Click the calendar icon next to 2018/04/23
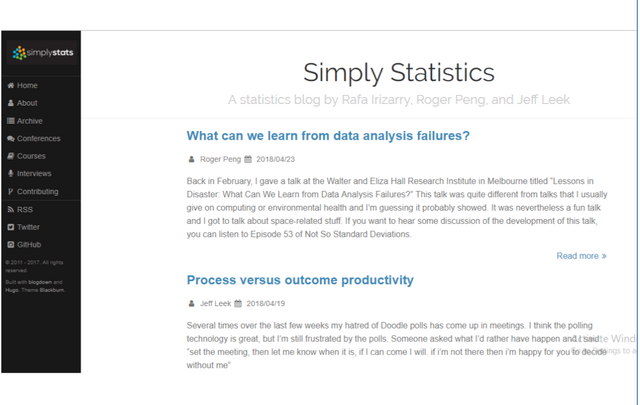 (249, 159)
